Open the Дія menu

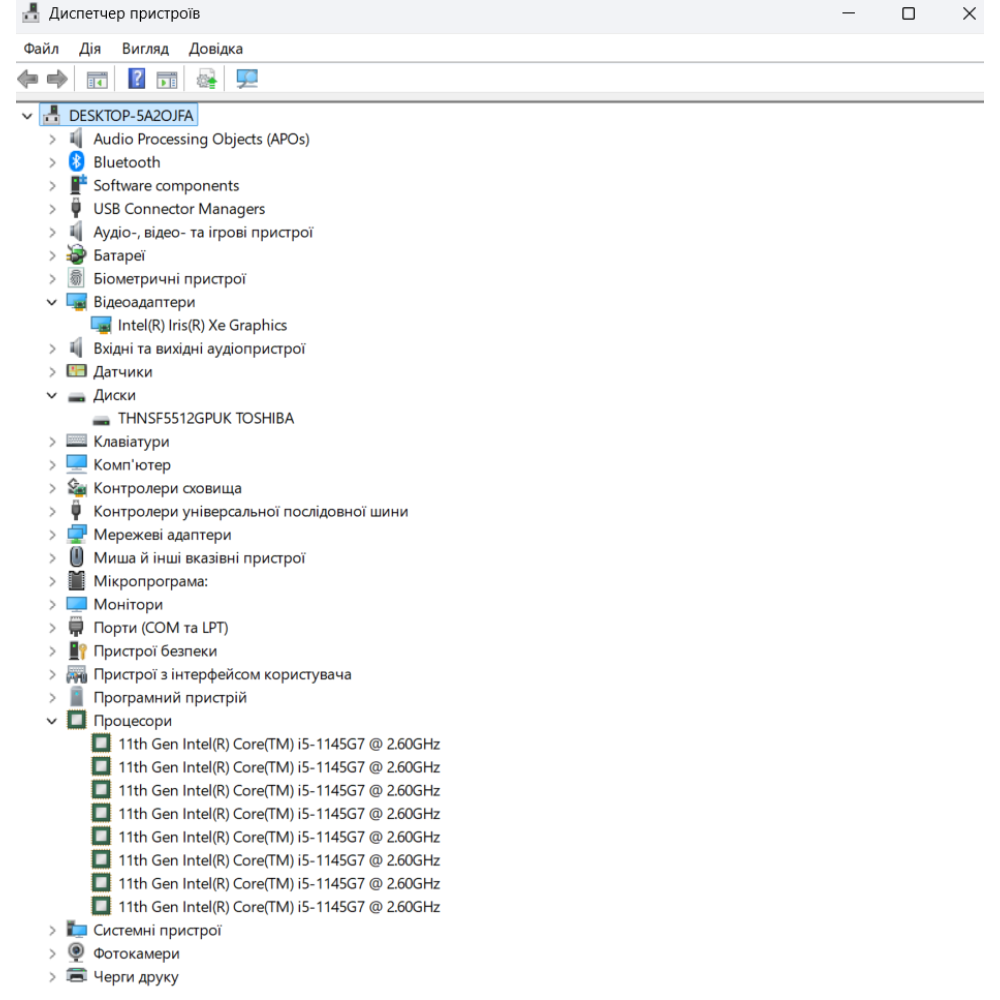90,49
